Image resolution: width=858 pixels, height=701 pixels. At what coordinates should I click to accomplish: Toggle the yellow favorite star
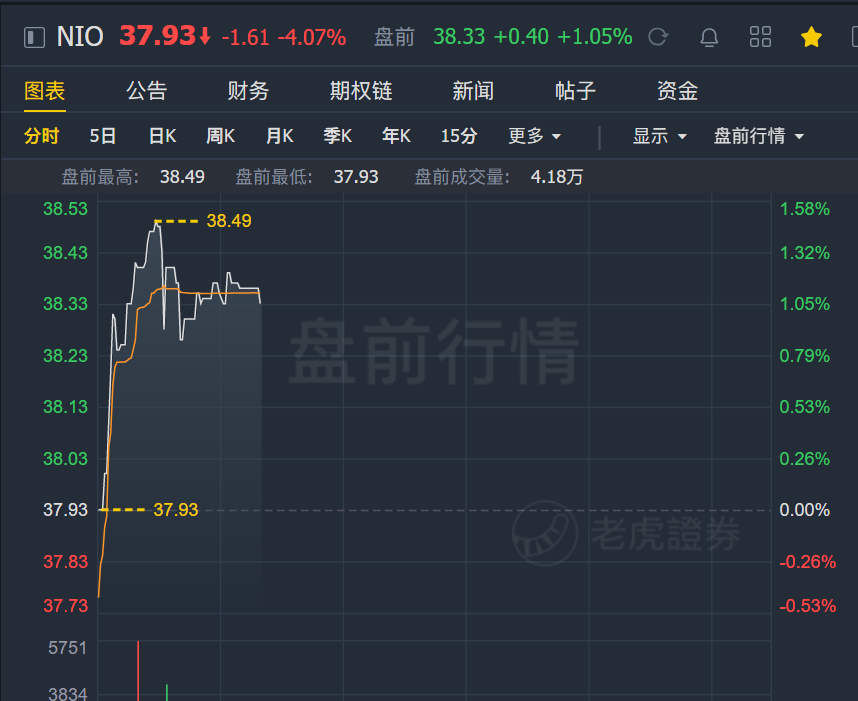pyautogui.click(x=811, y=37)
